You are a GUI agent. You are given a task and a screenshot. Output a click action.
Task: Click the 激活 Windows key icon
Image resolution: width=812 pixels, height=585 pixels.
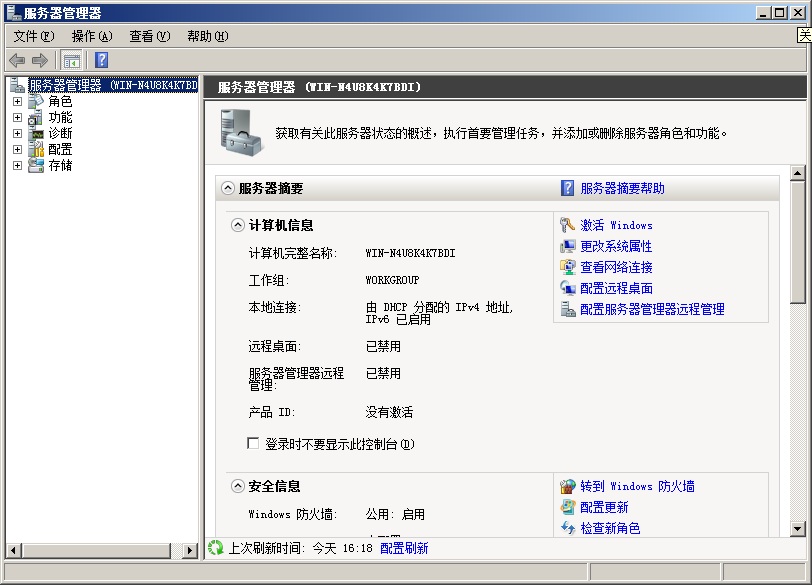pos(568,225)
